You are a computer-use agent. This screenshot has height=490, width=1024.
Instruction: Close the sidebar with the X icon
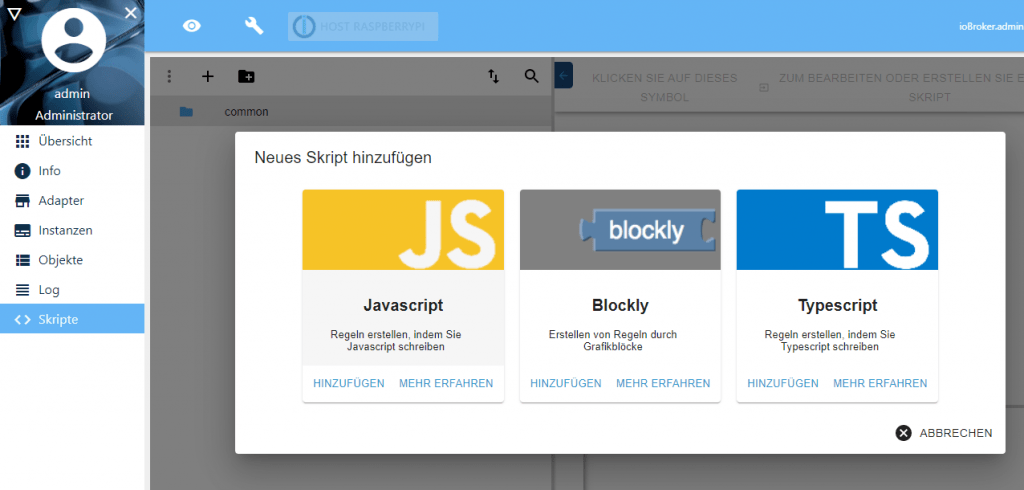point(131,12)
